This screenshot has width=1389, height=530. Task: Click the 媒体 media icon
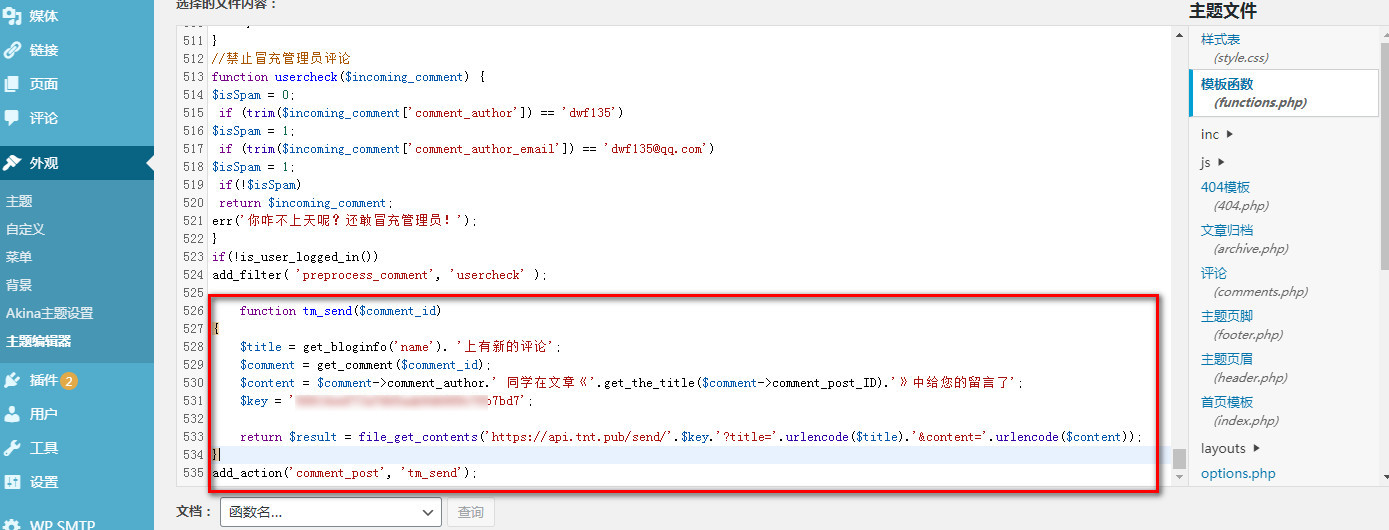coord(12,16)
